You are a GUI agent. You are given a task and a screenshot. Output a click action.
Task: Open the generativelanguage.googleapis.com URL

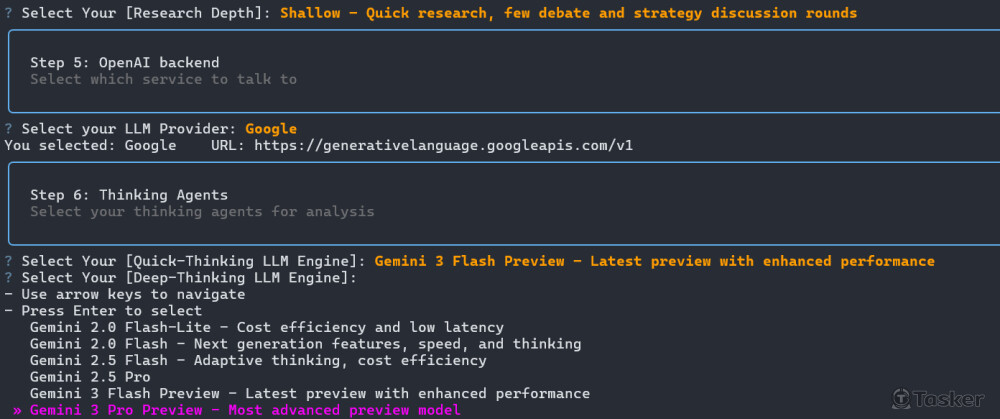coord(443,145)
